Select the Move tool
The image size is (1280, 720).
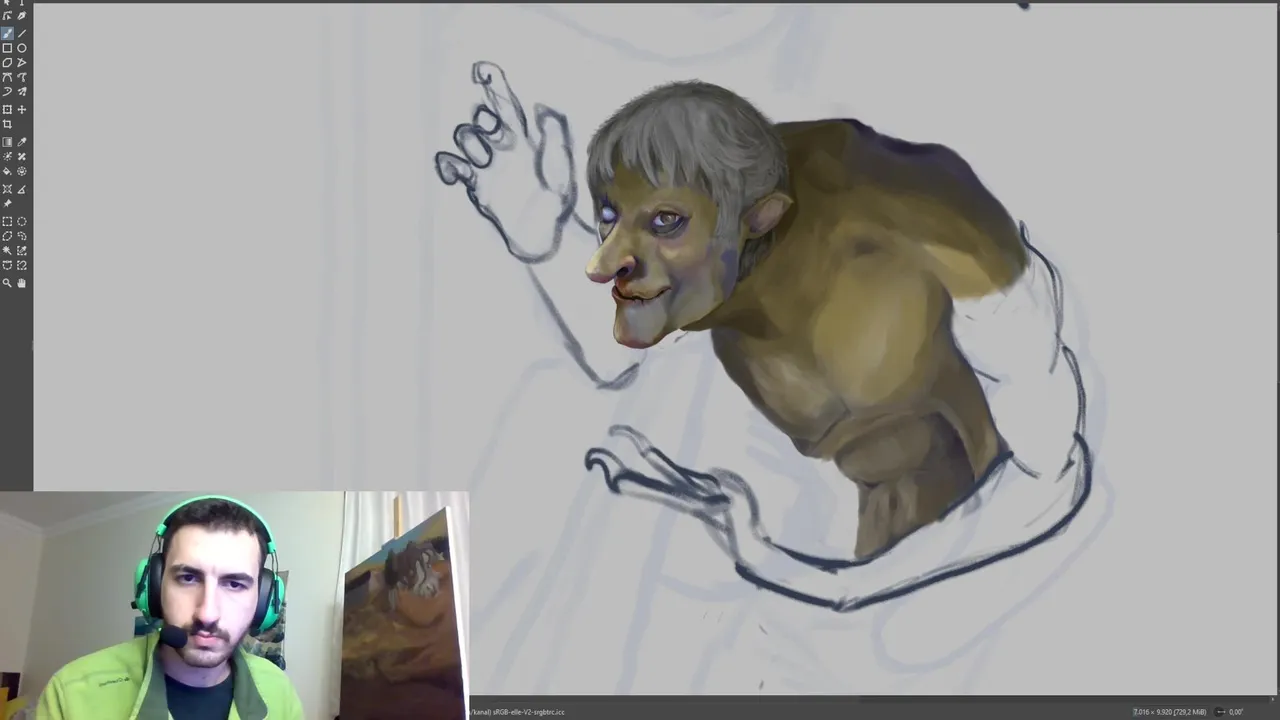coord(21,109)
